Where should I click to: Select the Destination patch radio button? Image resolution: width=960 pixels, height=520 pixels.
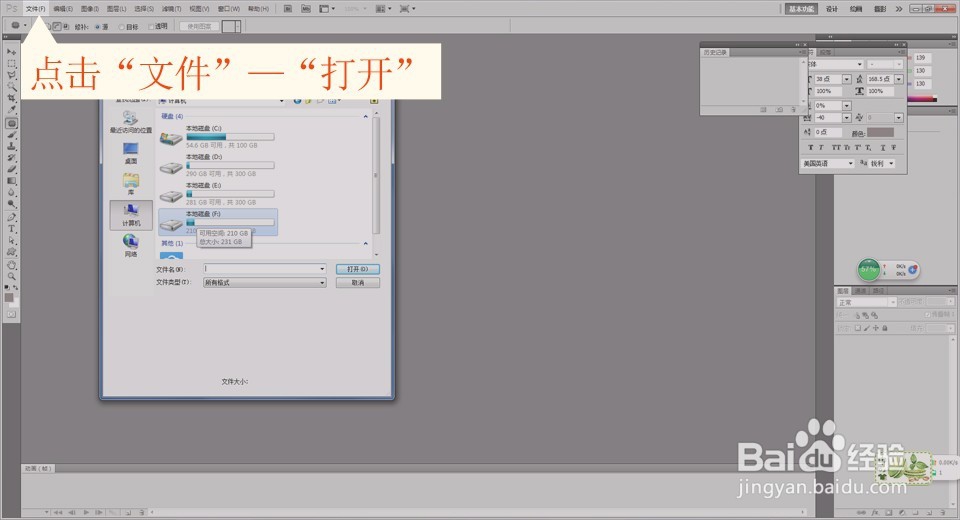pyautogui.click(x=121, y=27)
